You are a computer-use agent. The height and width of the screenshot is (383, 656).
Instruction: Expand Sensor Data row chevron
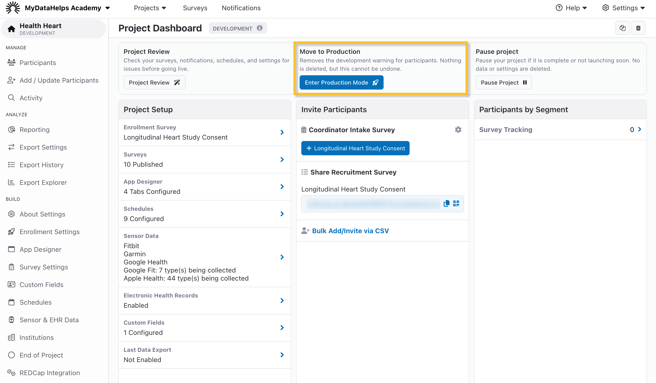[282, 257]
